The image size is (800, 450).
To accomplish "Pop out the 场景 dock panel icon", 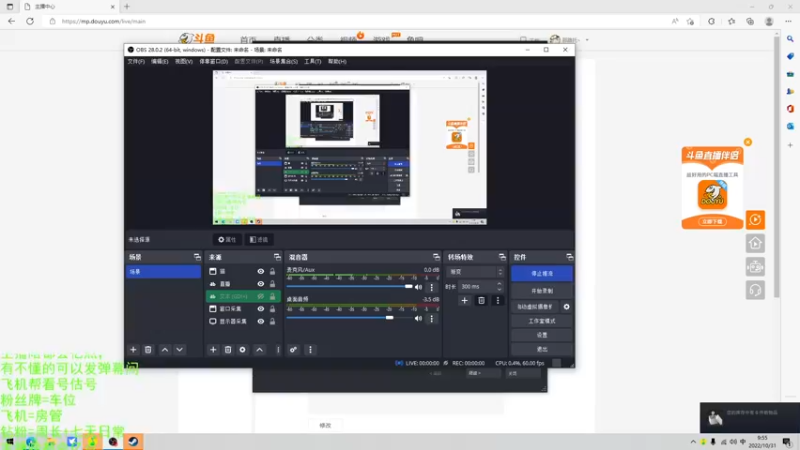I will pos(197,257).
